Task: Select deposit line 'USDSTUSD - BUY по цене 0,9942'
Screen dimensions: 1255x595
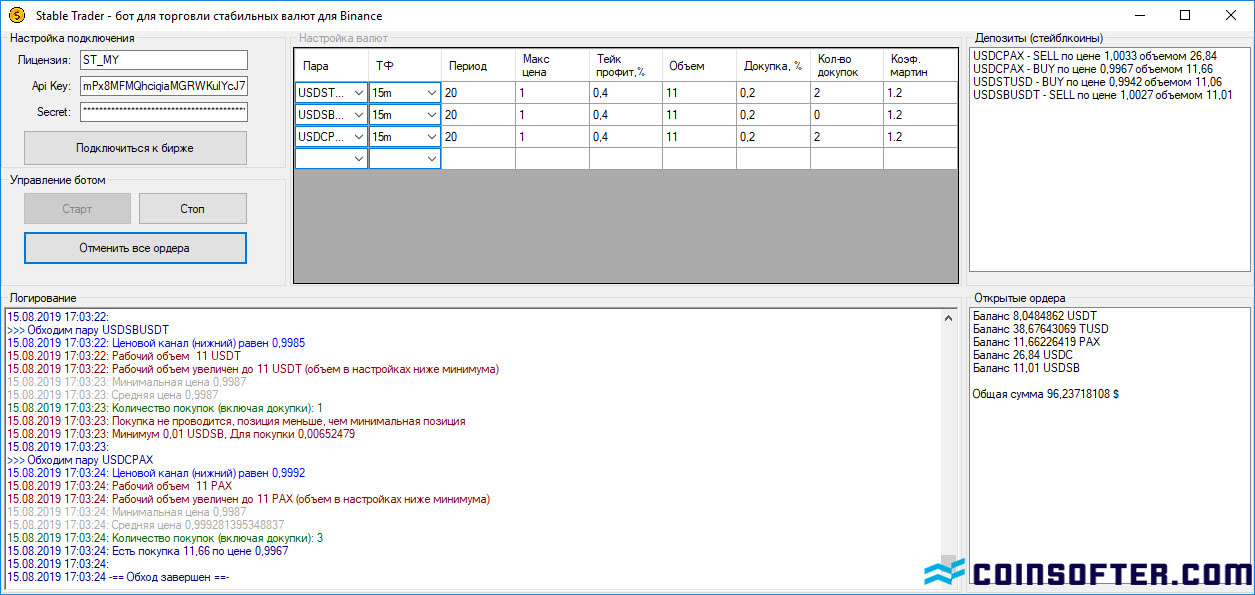Action: (x=1098, y=82)
